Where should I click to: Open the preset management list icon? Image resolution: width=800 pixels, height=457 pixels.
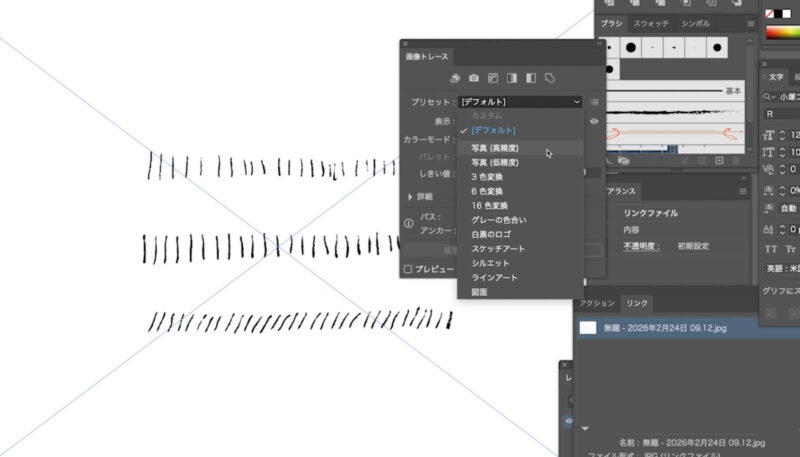[594, 102]
